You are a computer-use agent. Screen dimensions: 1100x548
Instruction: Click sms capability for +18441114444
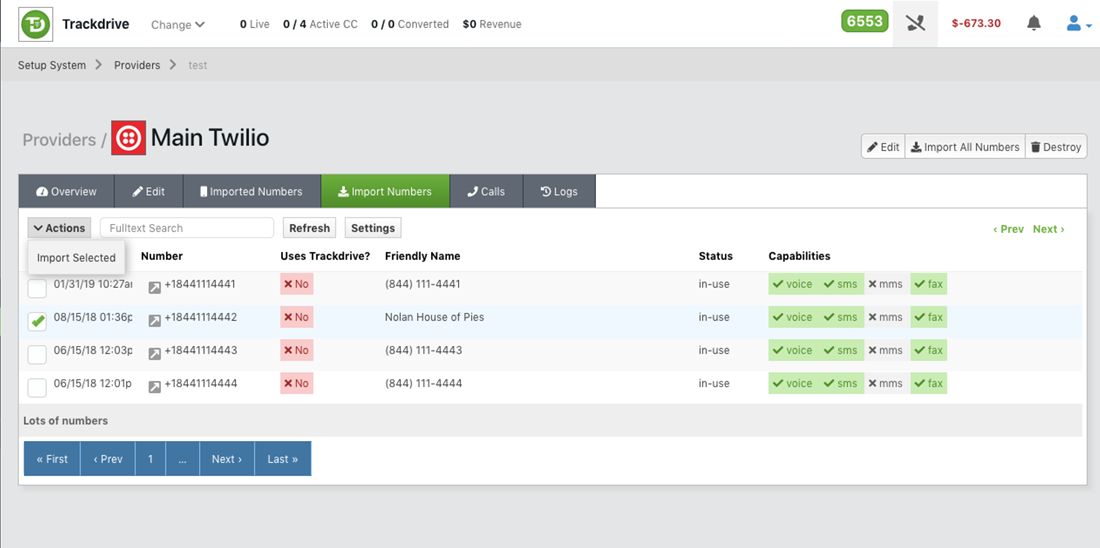[x=840, y=383]
